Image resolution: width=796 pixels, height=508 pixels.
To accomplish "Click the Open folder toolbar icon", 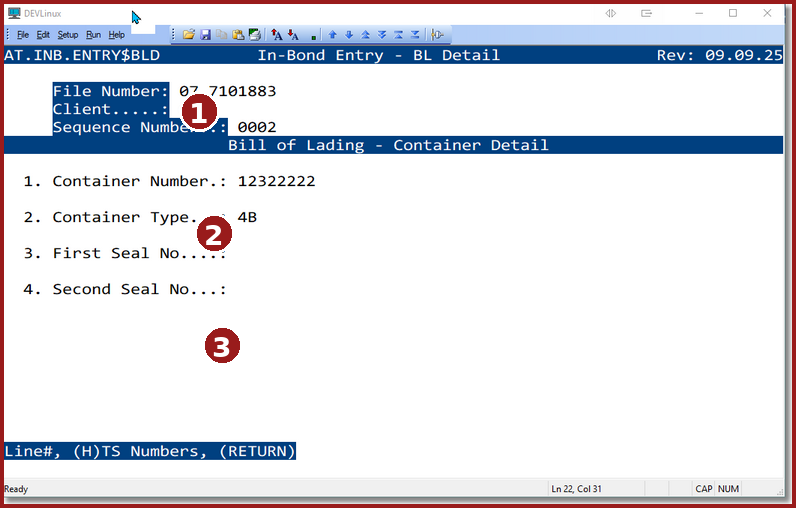I will [x=188, y=34].
